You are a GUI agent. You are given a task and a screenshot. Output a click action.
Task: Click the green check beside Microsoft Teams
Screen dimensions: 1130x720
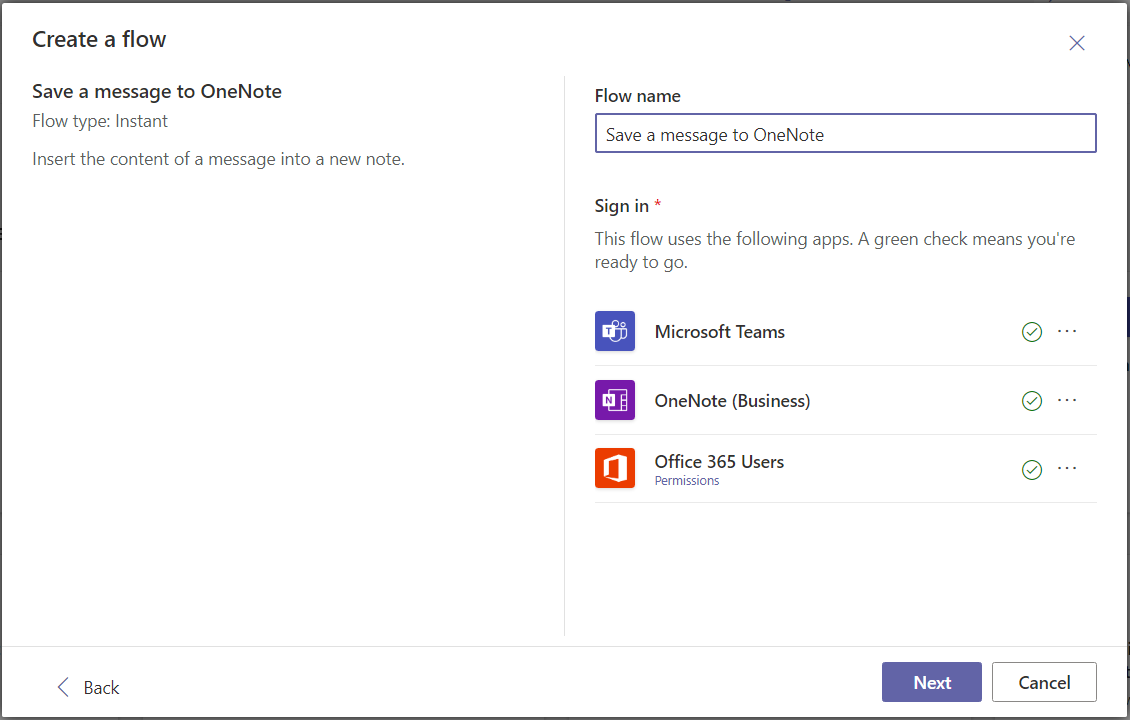click(x=1032, y=332)
